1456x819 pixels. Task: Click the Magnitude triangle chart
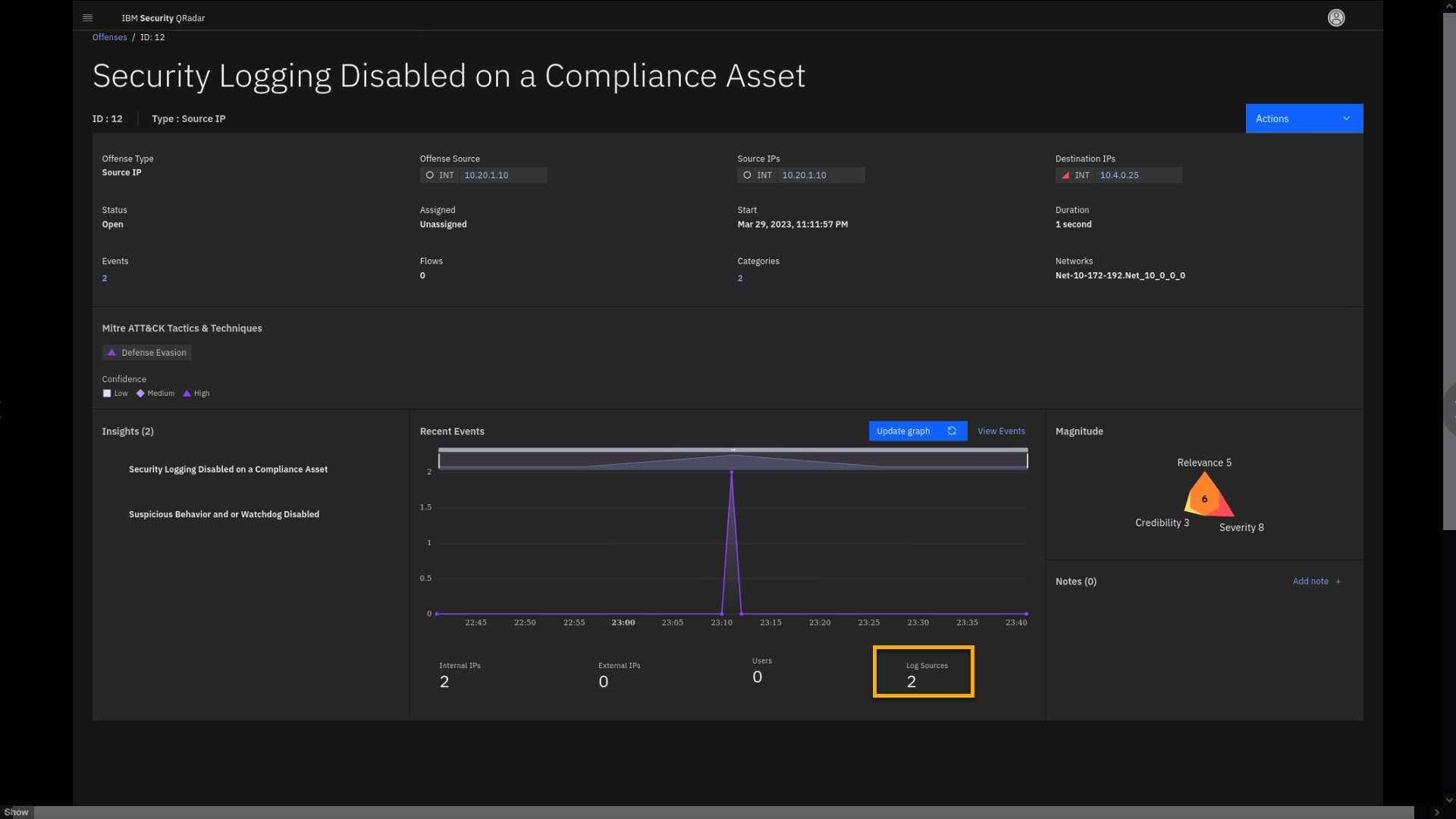tap(1206, 497)
